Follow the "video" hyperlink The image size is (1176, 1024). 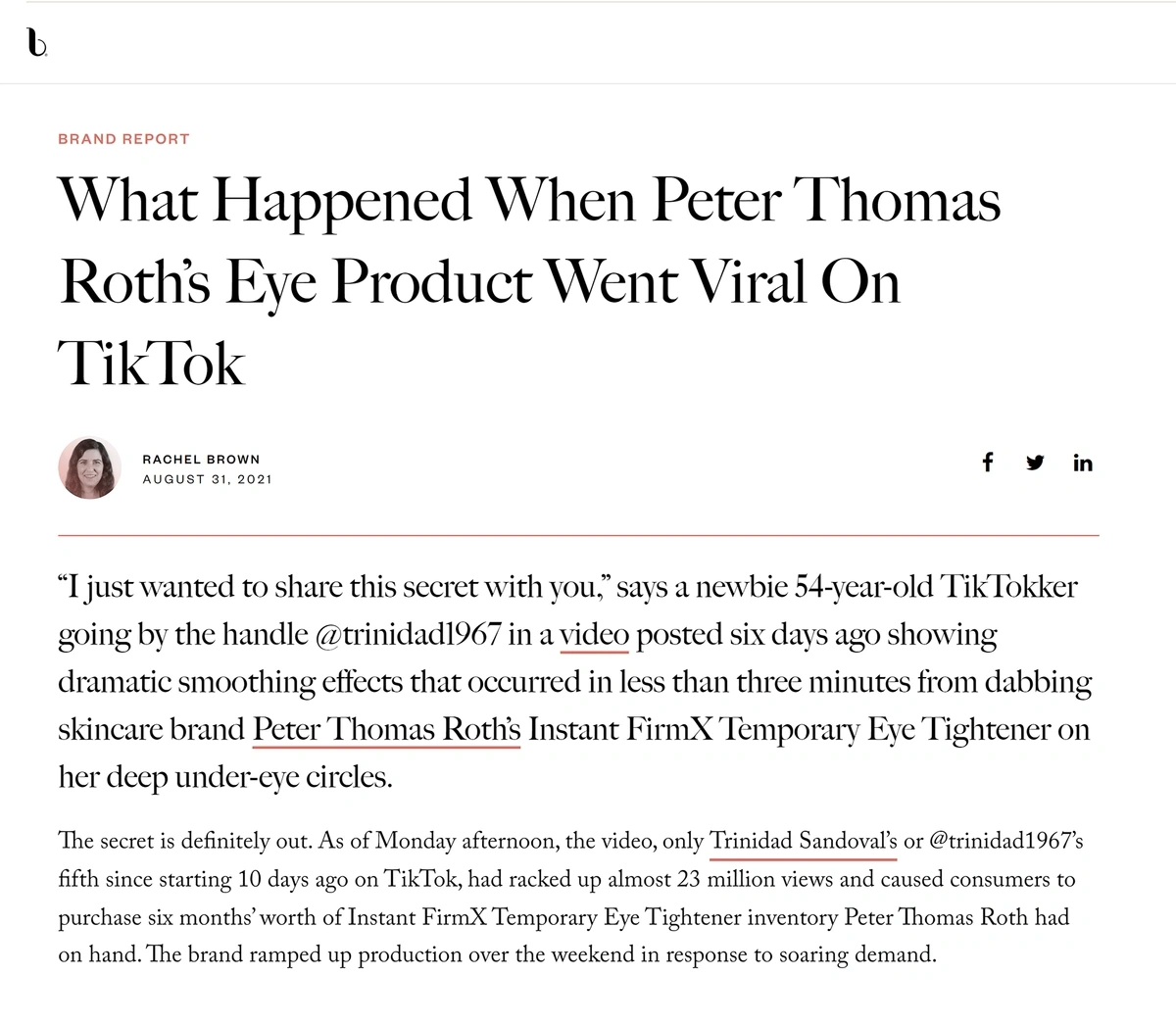point(594,635)
